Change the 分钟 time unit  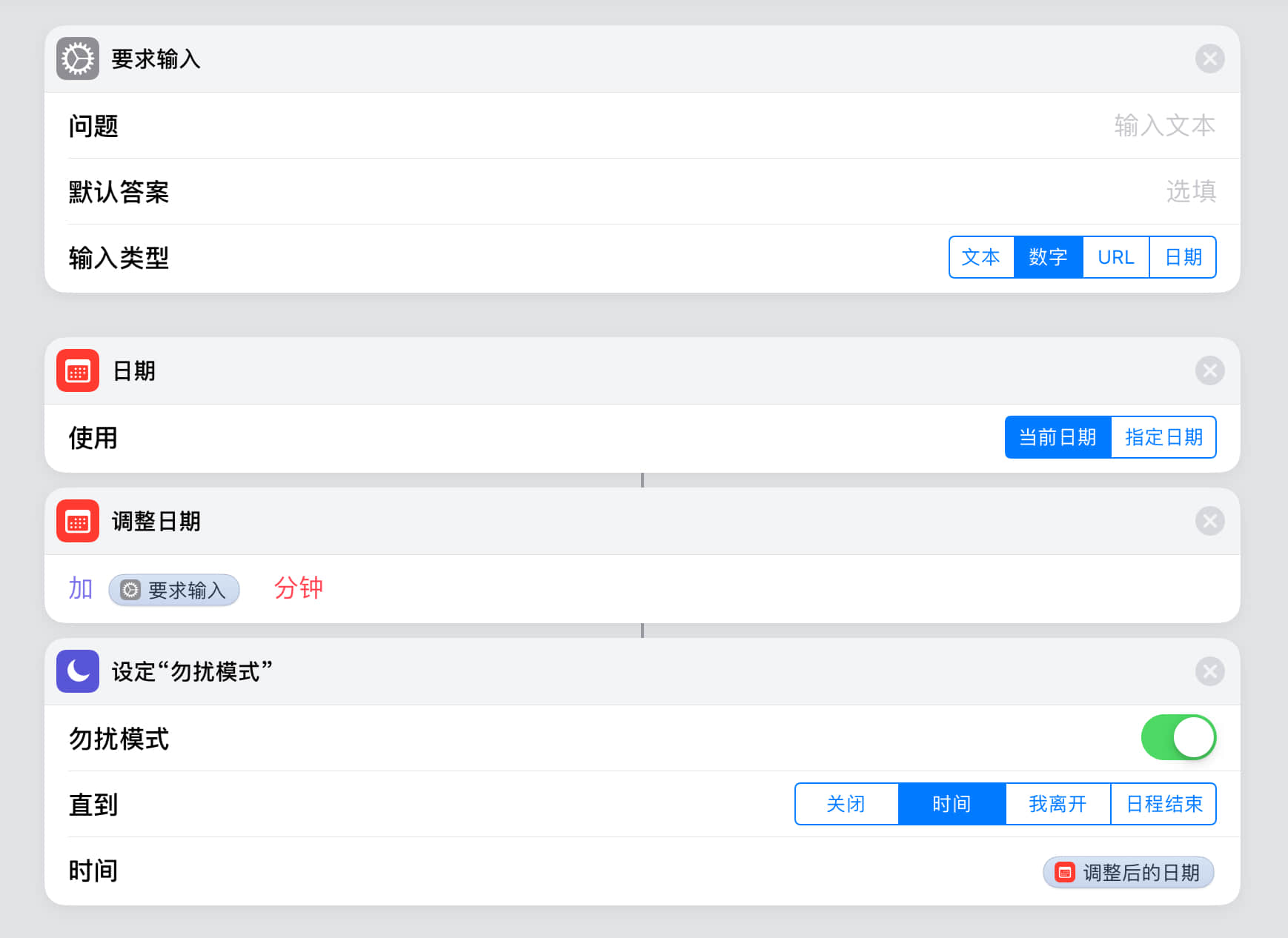point(299,588)
